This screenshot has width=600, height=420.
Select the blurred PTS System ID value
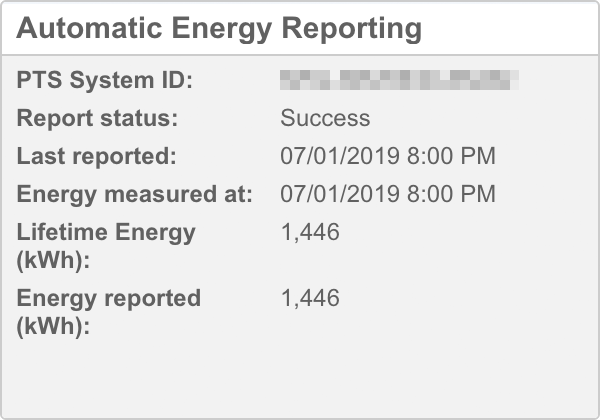coord(400,80)
